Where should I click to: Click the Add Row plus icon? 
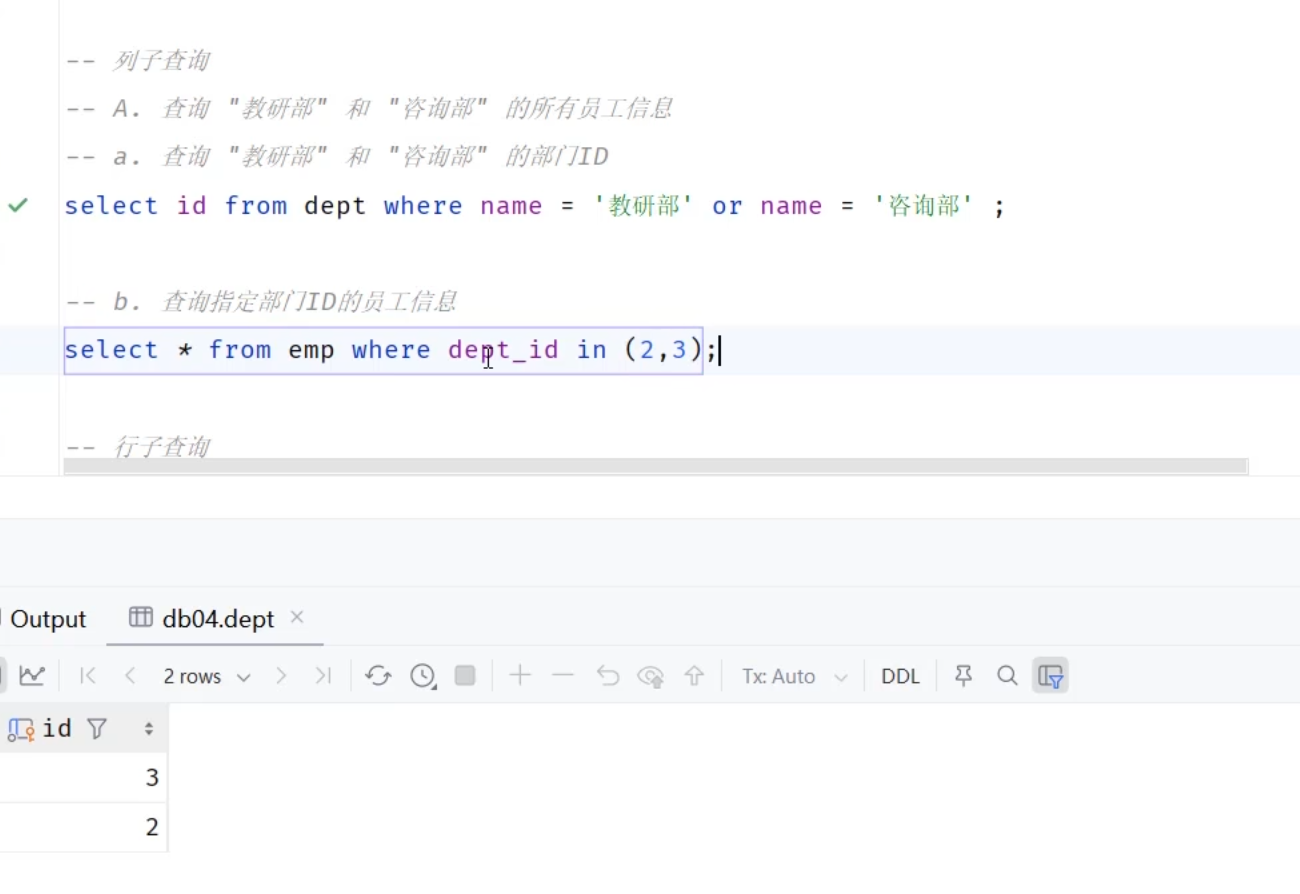pos(520,676)
